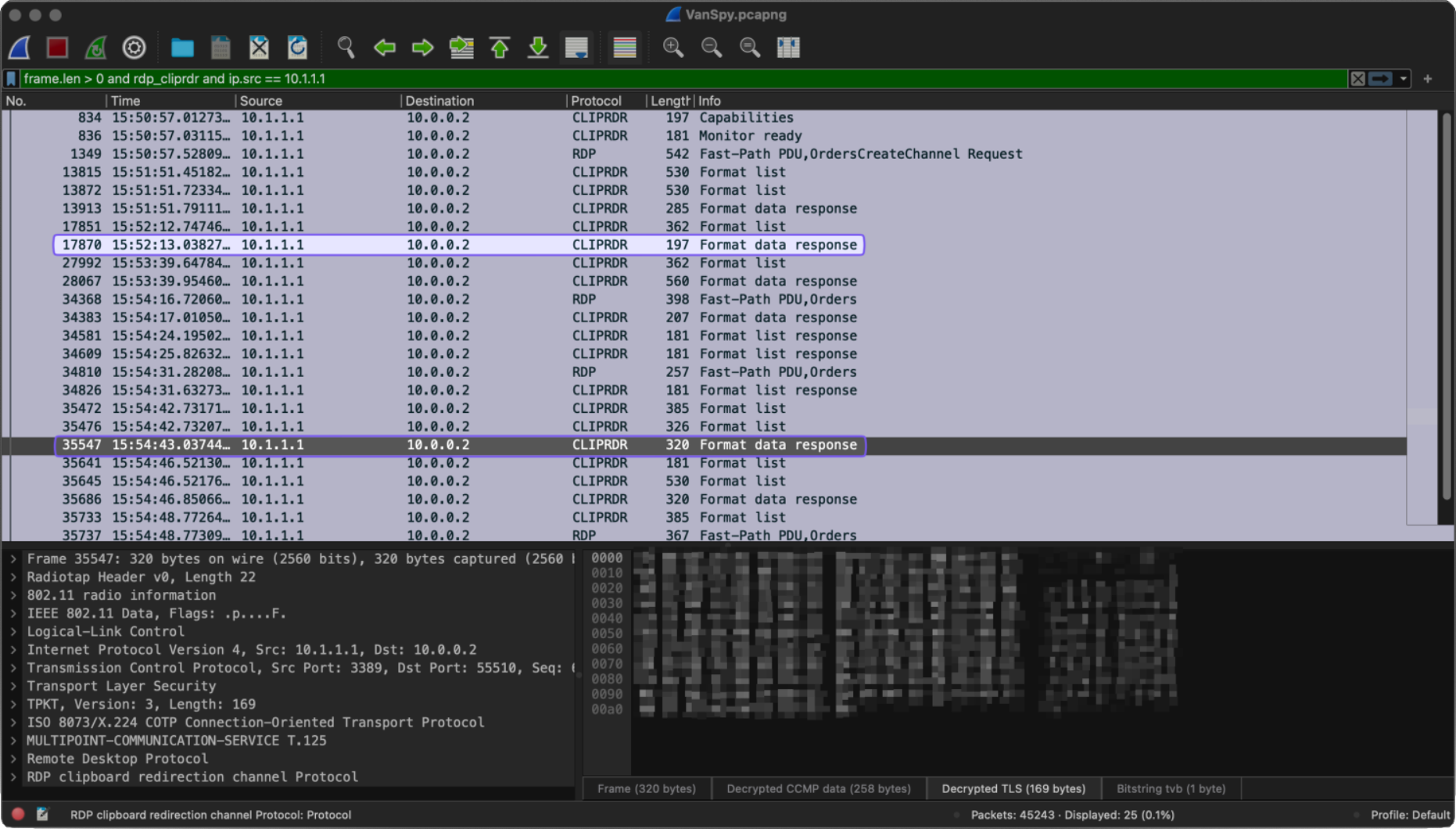
Task: Apply the display filter arrow
Action: (x=1381, y=79)
